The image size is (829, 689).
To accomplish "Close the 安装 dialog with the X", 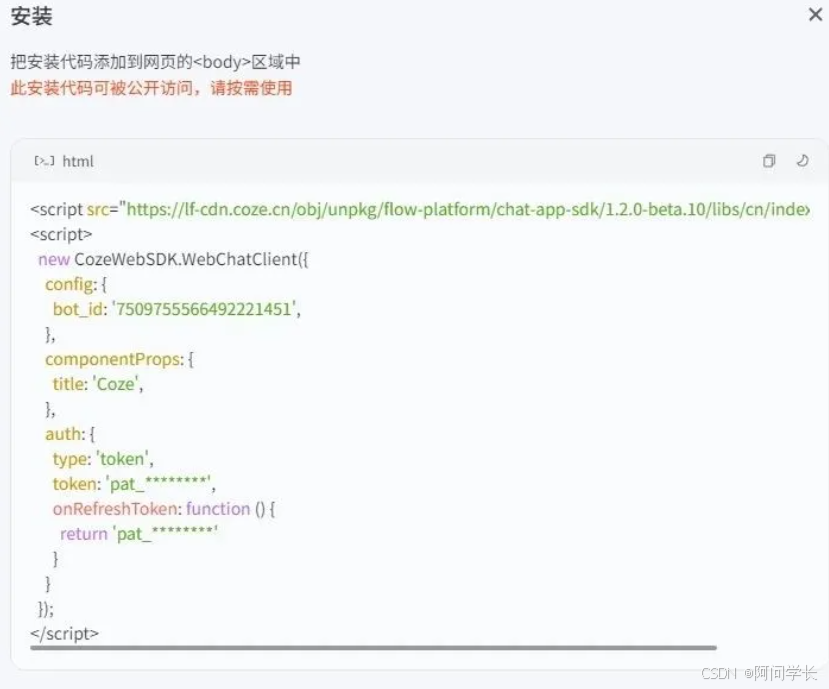I will [815, 15].
